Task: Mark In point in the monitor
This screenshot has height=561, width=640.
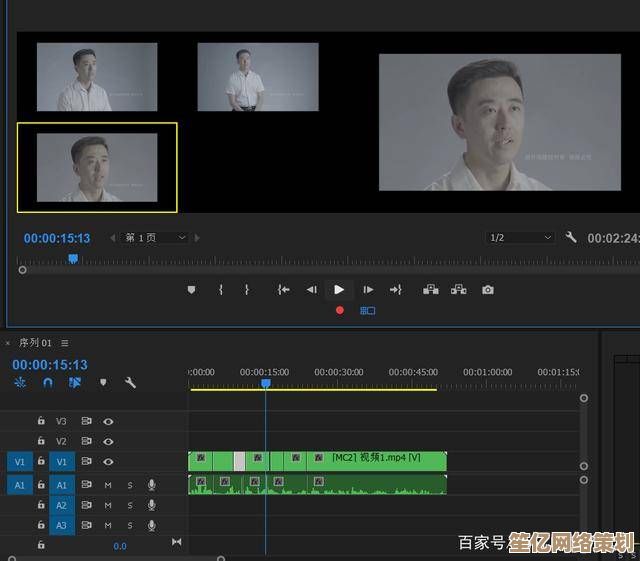Action: (221, 290)
